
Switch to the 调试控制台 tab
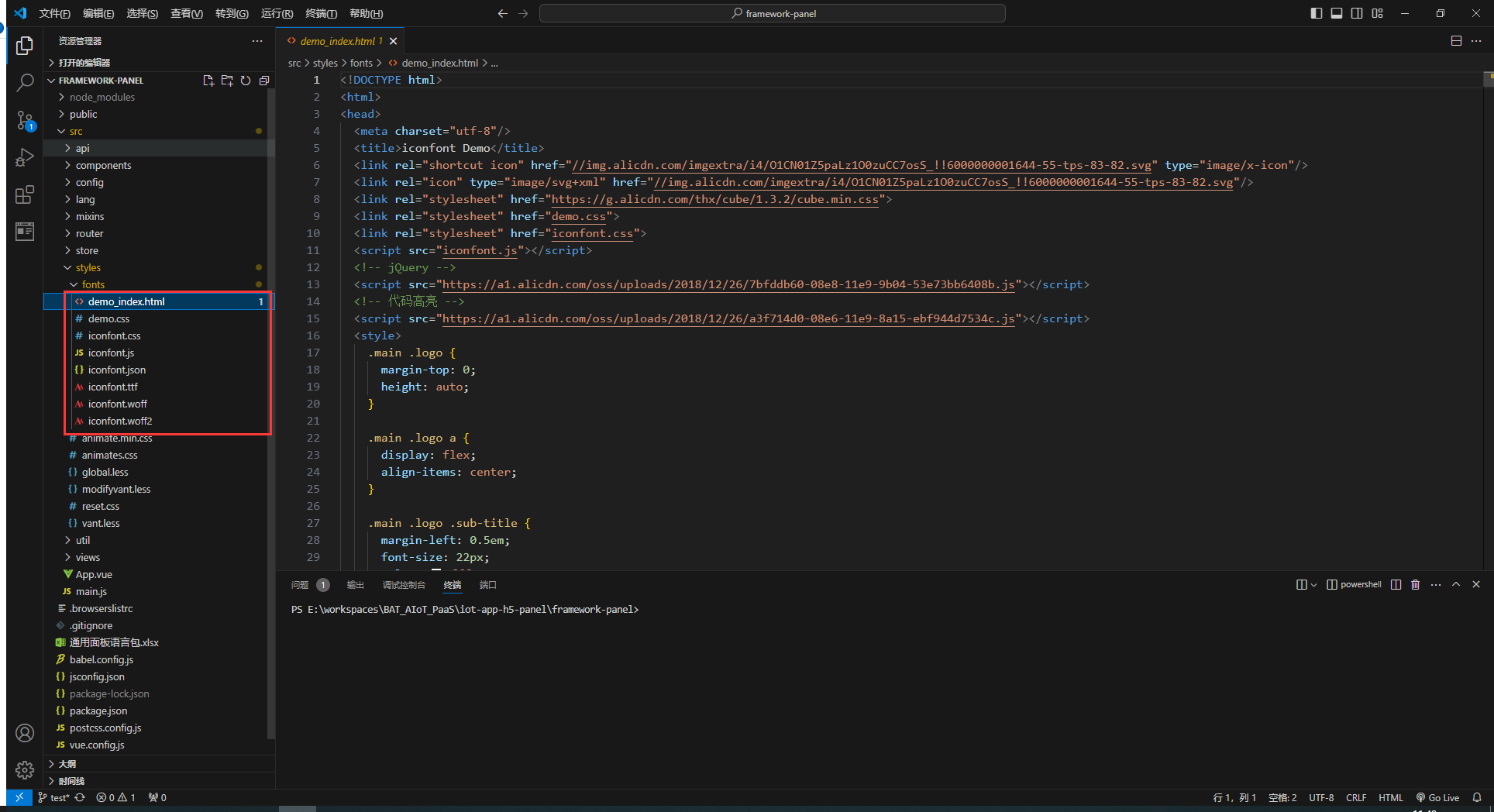click(404, 585)
